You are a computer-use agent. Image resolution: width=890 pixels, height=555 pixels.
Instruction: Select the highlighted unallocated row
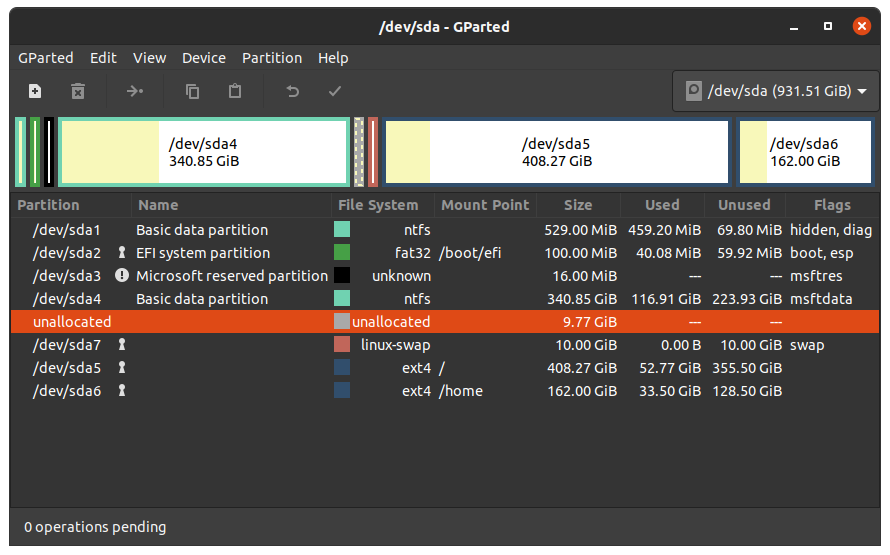point(445,322)
